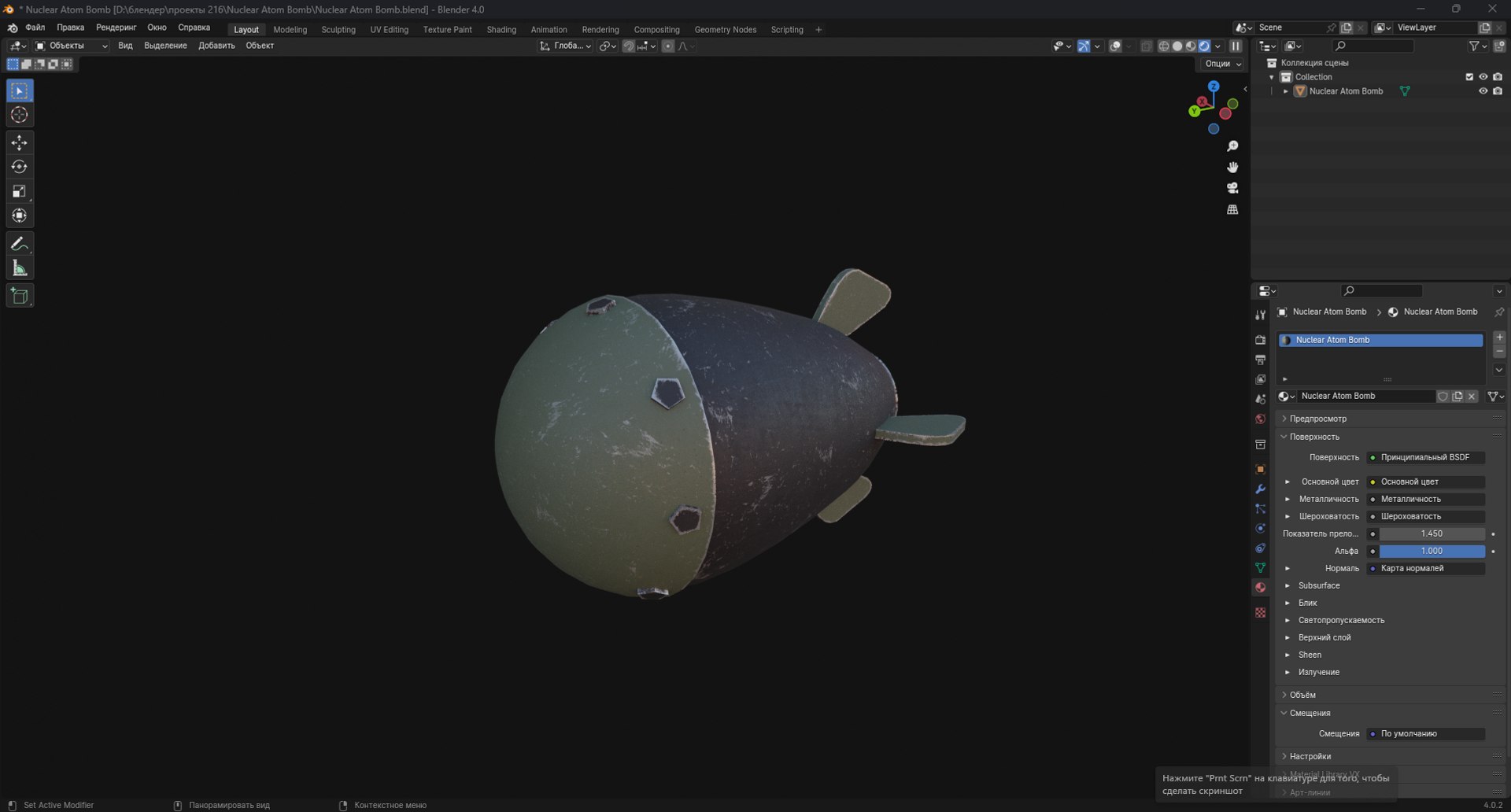
Task: Open the Опции dropdown
Action: click(1222, 64)
